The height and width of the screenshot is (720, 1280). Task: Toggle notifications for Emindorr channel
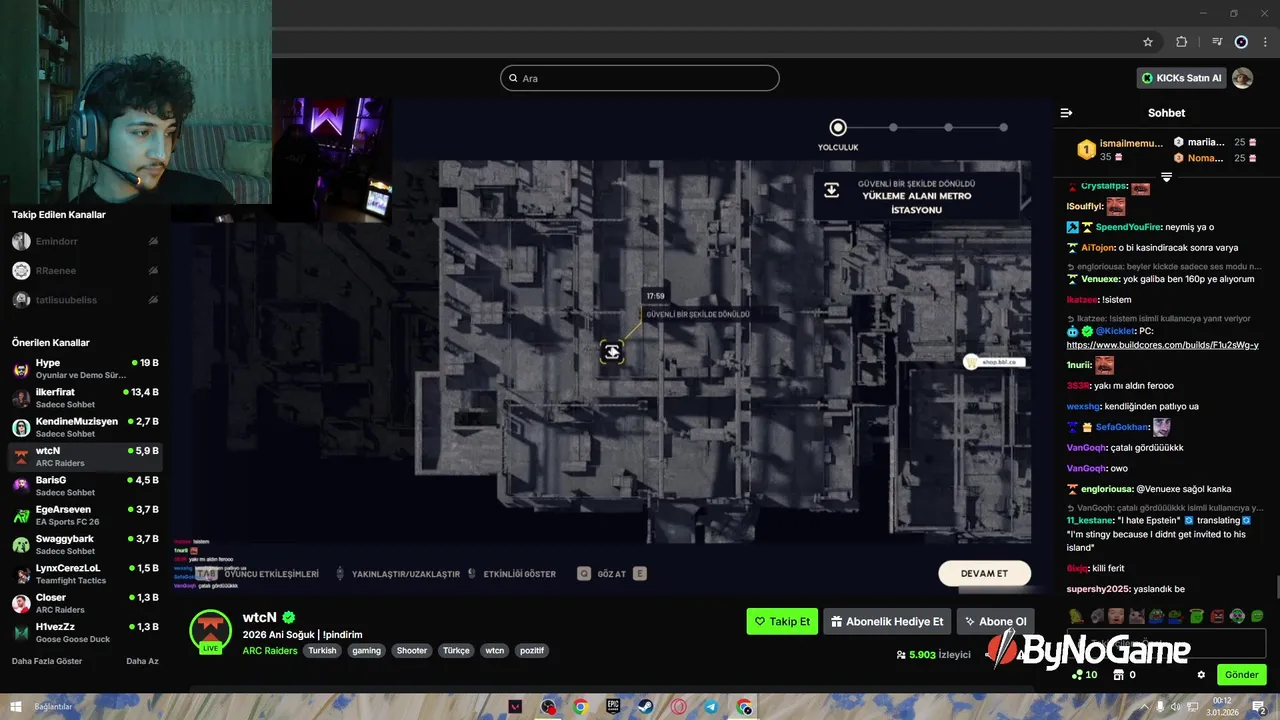[153, 241]
